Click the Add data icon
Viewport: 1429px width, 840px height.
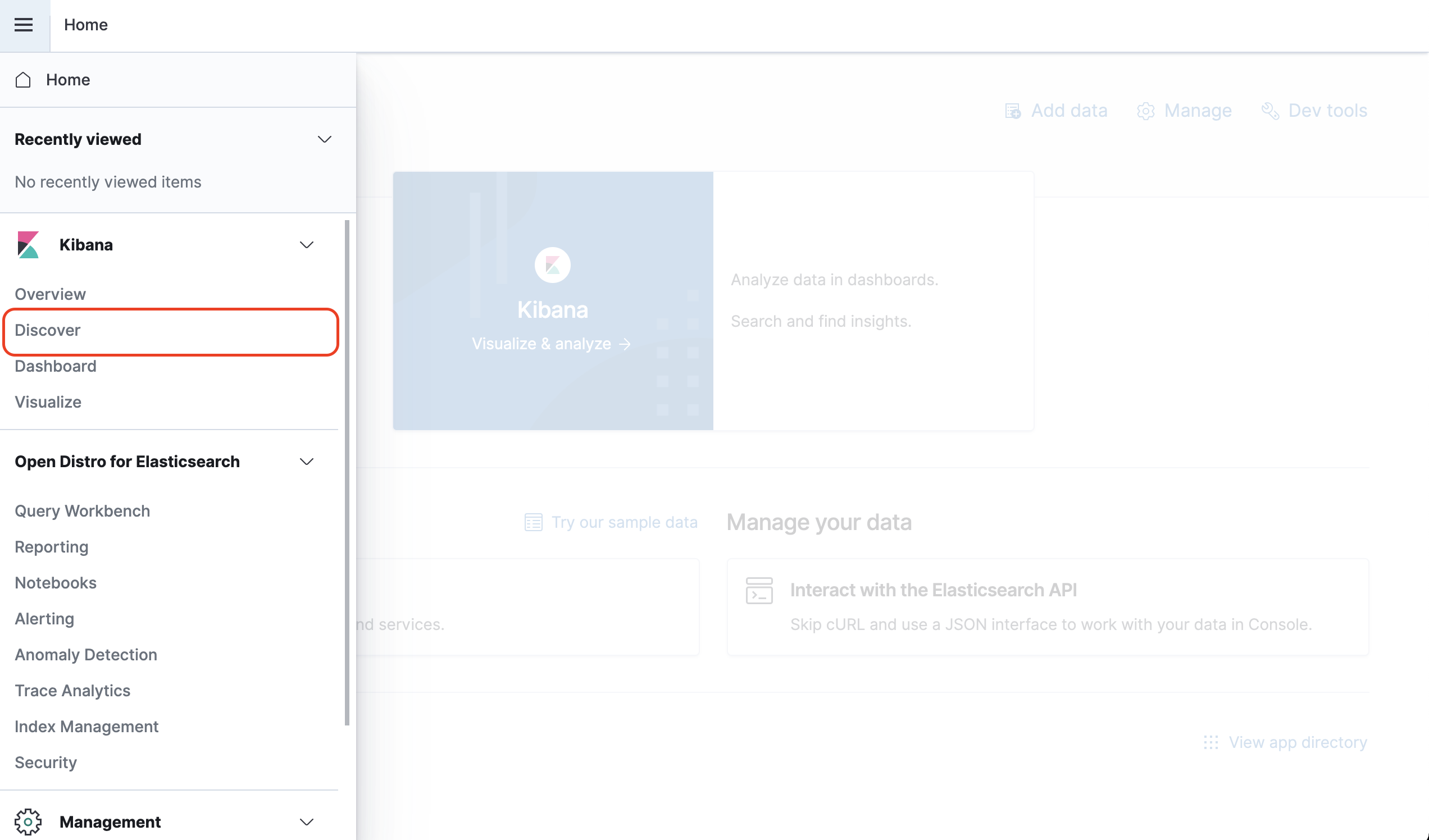pyautogui.click(x=1013, y=111)
